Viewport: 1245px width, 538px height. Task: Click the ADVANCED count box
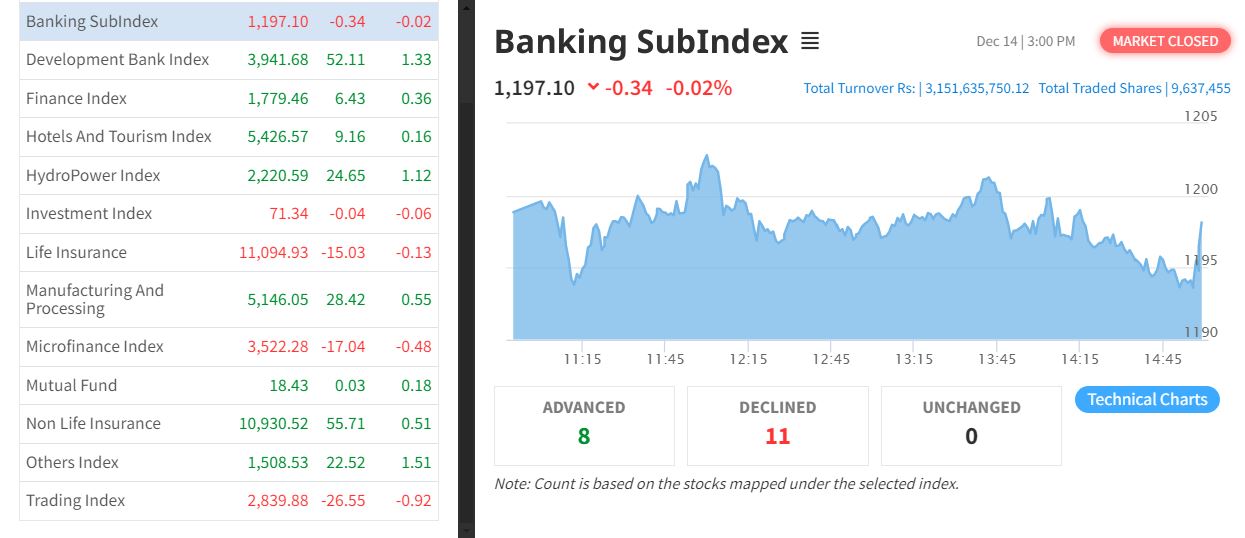click(584, 425)
